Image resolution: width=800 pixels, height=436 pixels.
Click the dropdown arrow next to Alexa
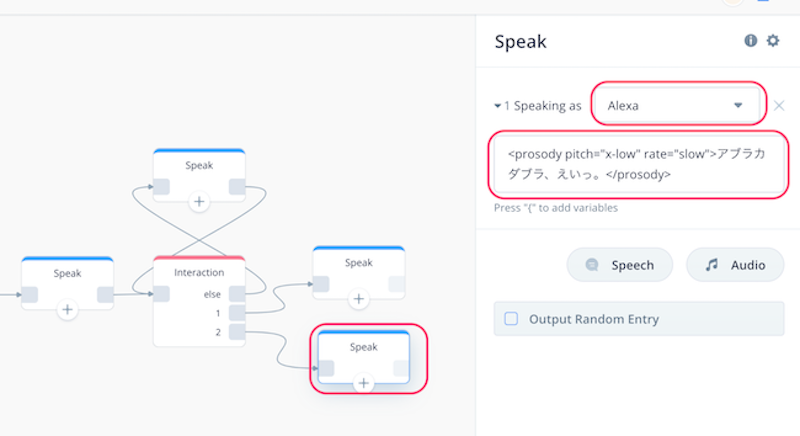pos(738,106)
